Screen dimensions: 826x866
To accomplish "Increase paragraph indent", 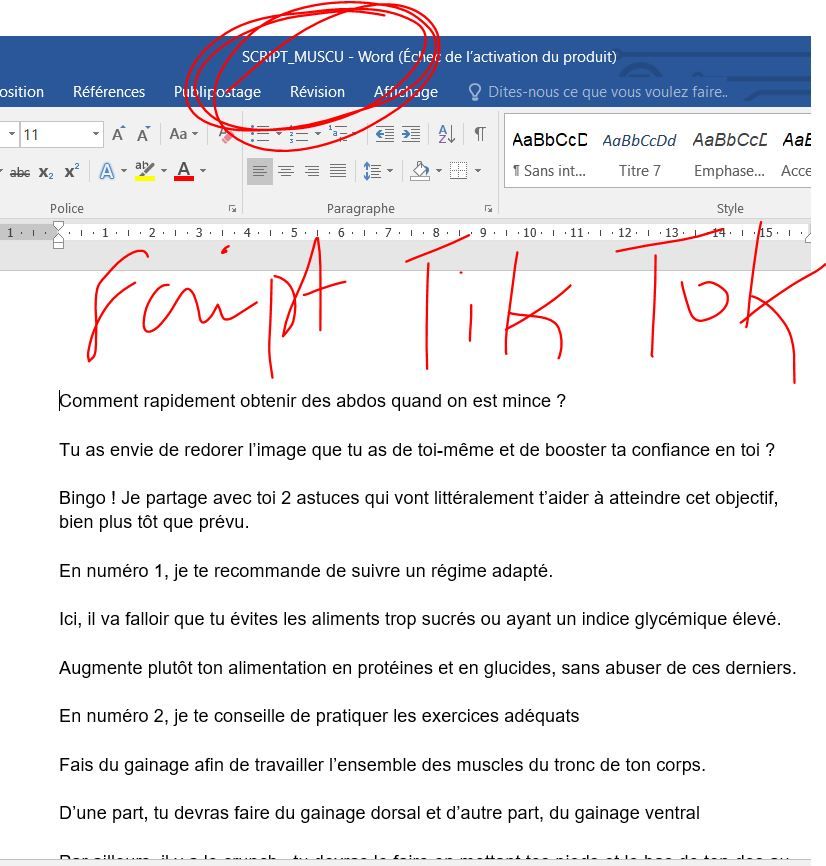I will 410,134.
